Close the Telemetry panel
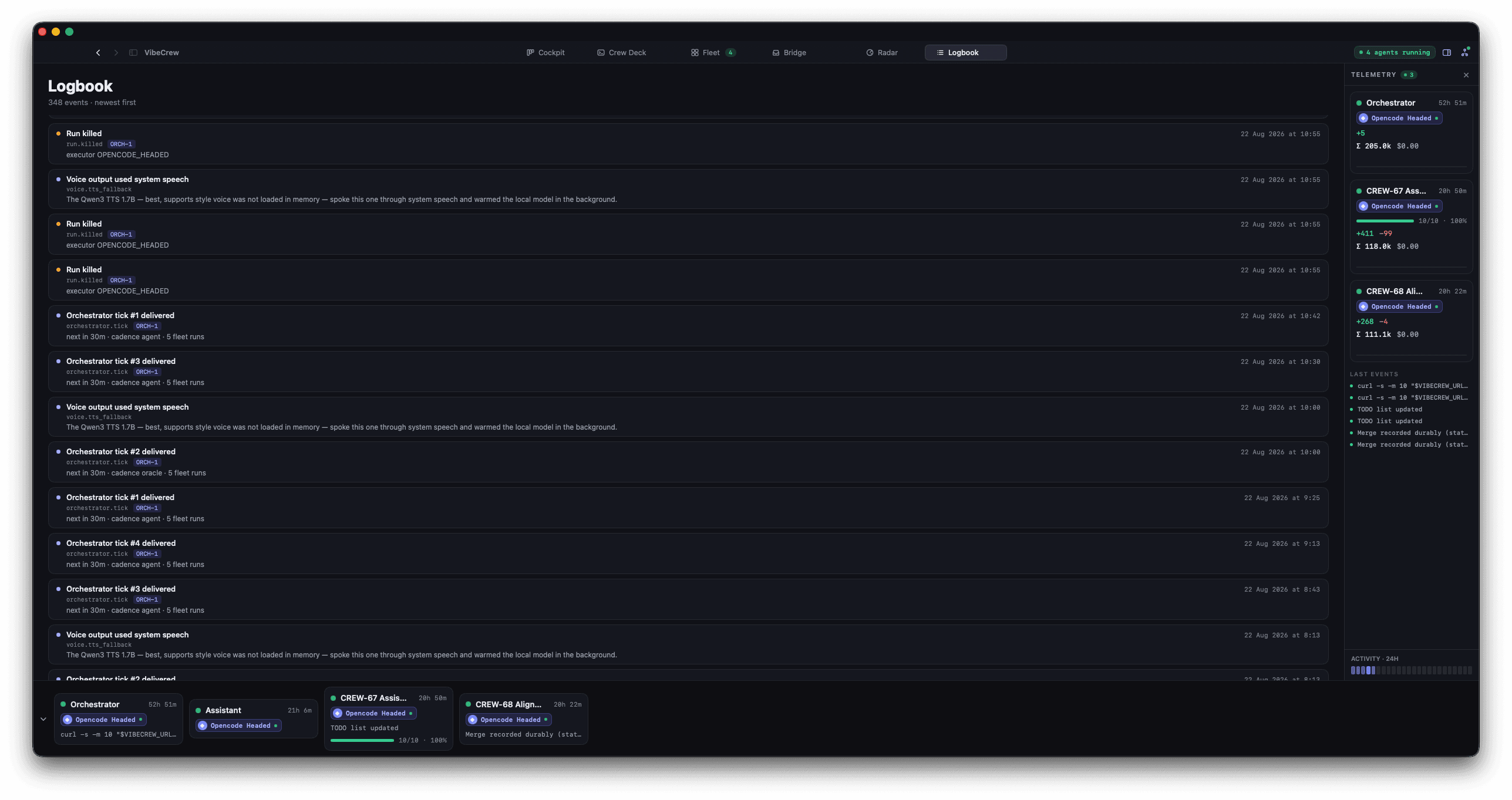The image size is (1512, 800). click(1466, 75)
